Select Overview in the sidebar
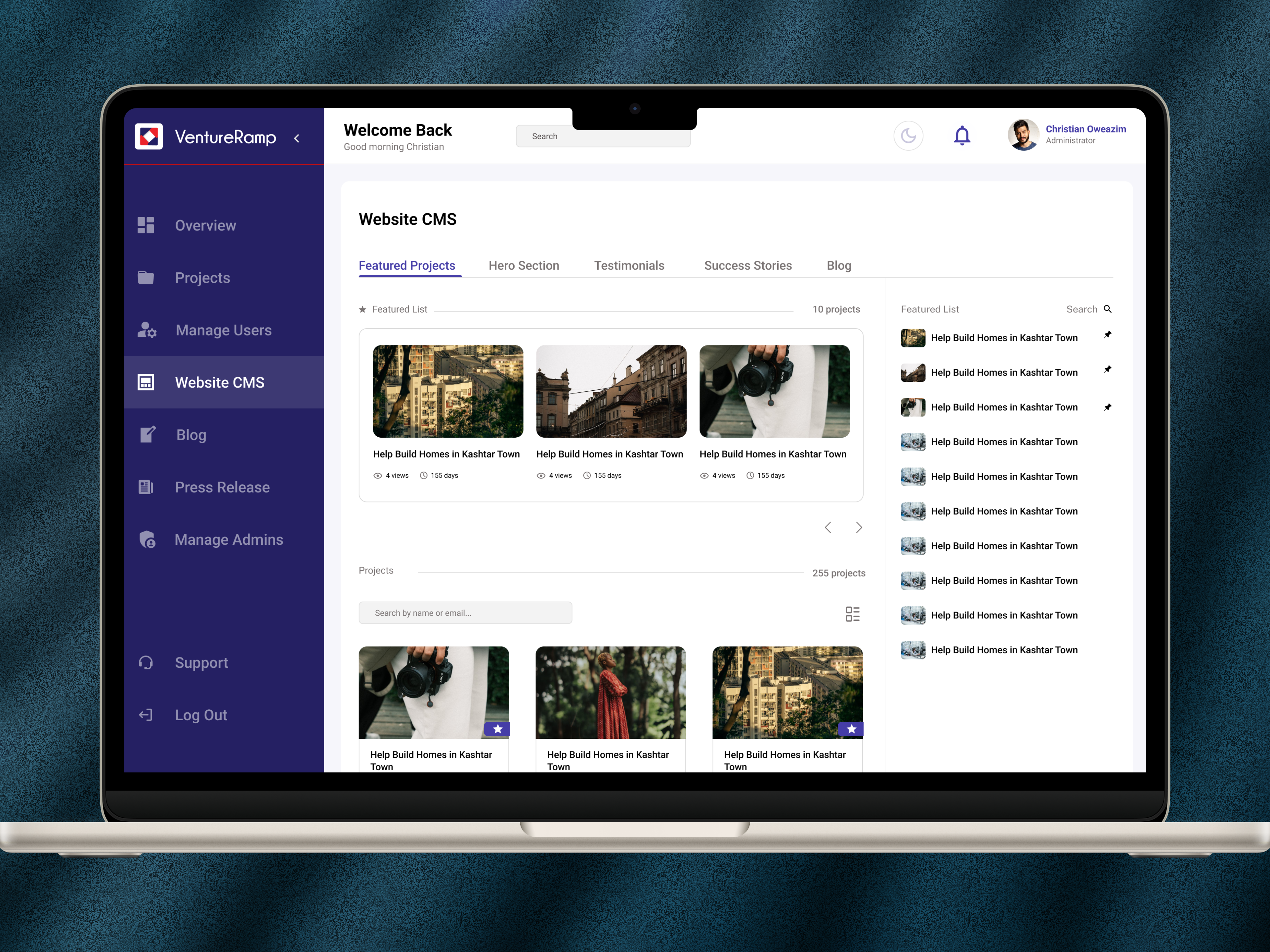The image size is (1270, 952). 224,225
